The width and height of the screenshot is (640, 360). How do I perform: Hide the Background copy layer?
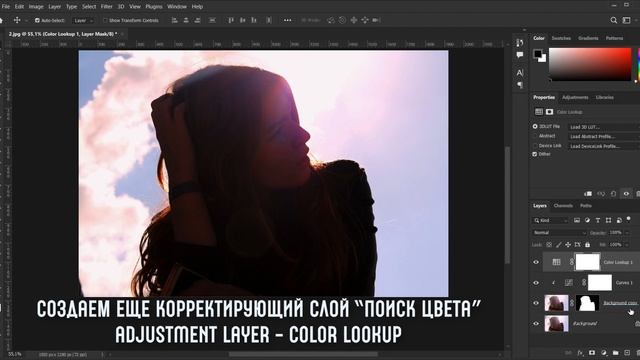pyautogui.click(x=536, y=303)
